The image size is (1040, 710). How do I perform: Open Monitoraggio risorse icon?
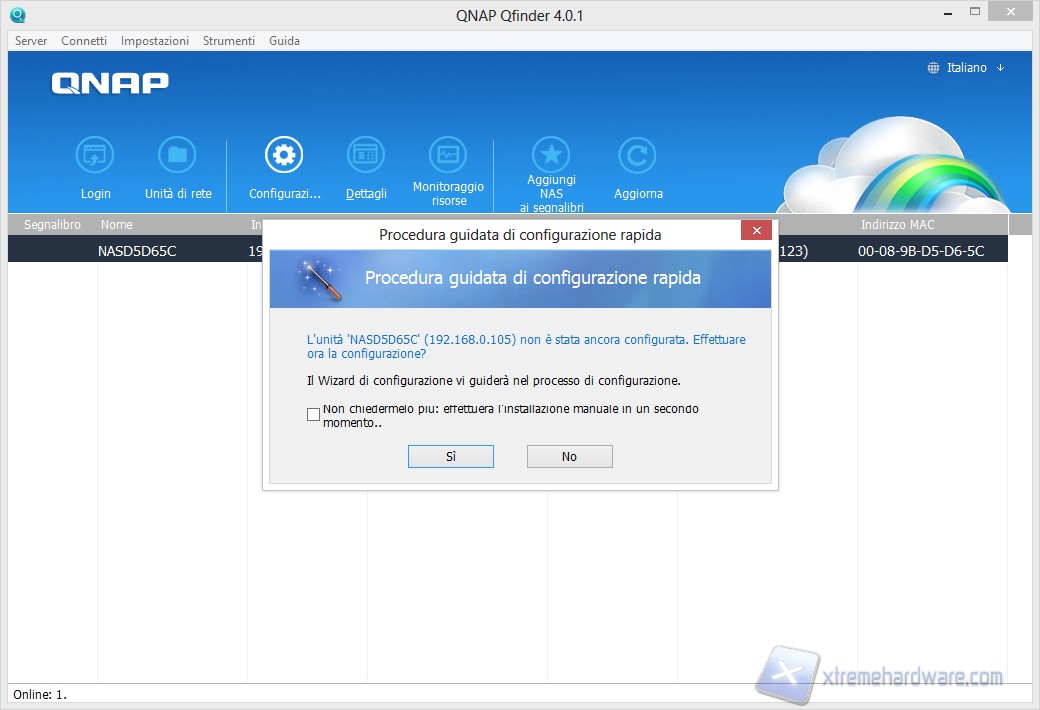[x=448, y=156]
